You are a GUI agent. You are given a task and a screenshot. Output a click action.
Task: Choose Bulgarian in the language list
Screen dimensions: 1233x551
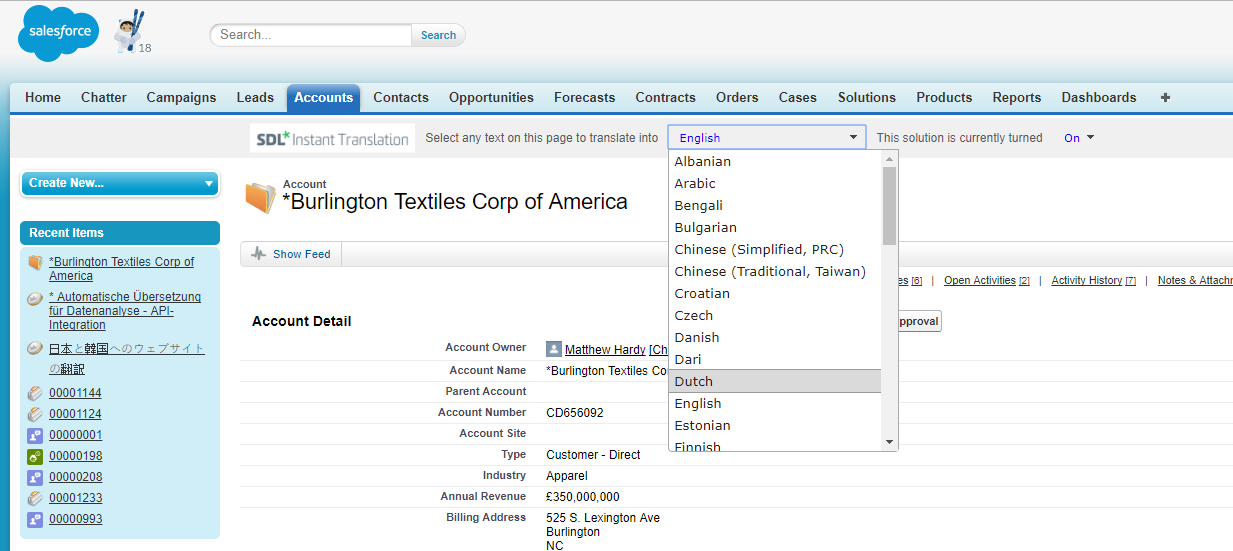tap(775, 227)
